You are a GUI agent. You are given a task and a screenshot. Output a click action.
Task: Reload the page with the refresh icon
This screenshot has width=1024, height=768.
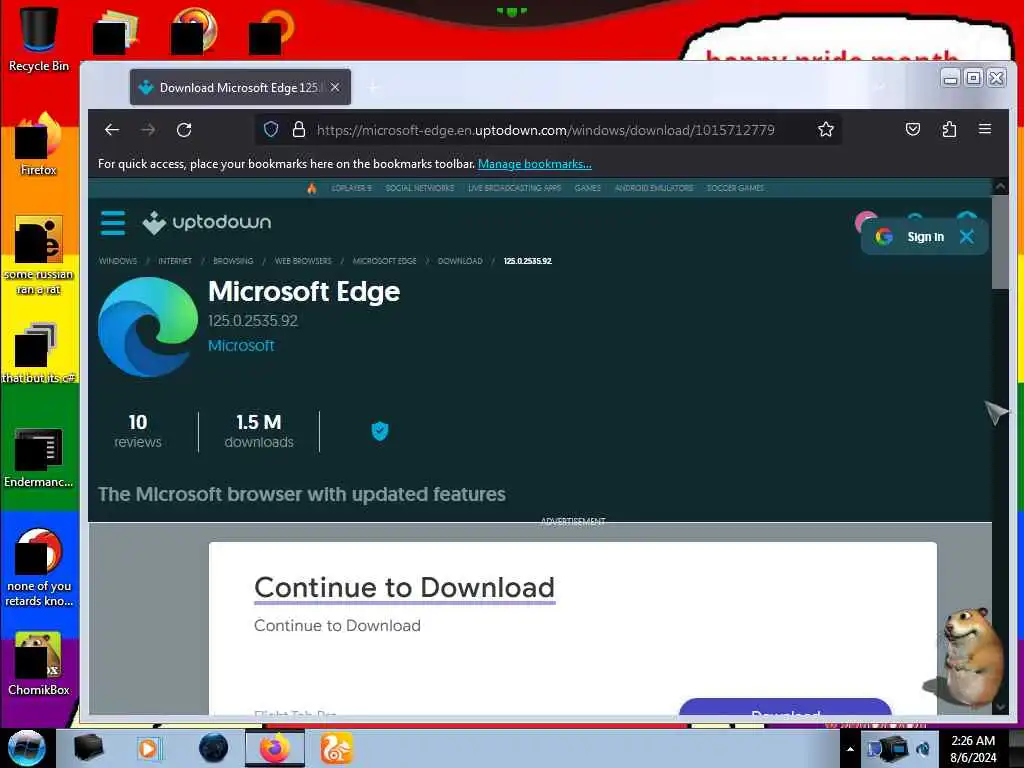tap(184, 130)
